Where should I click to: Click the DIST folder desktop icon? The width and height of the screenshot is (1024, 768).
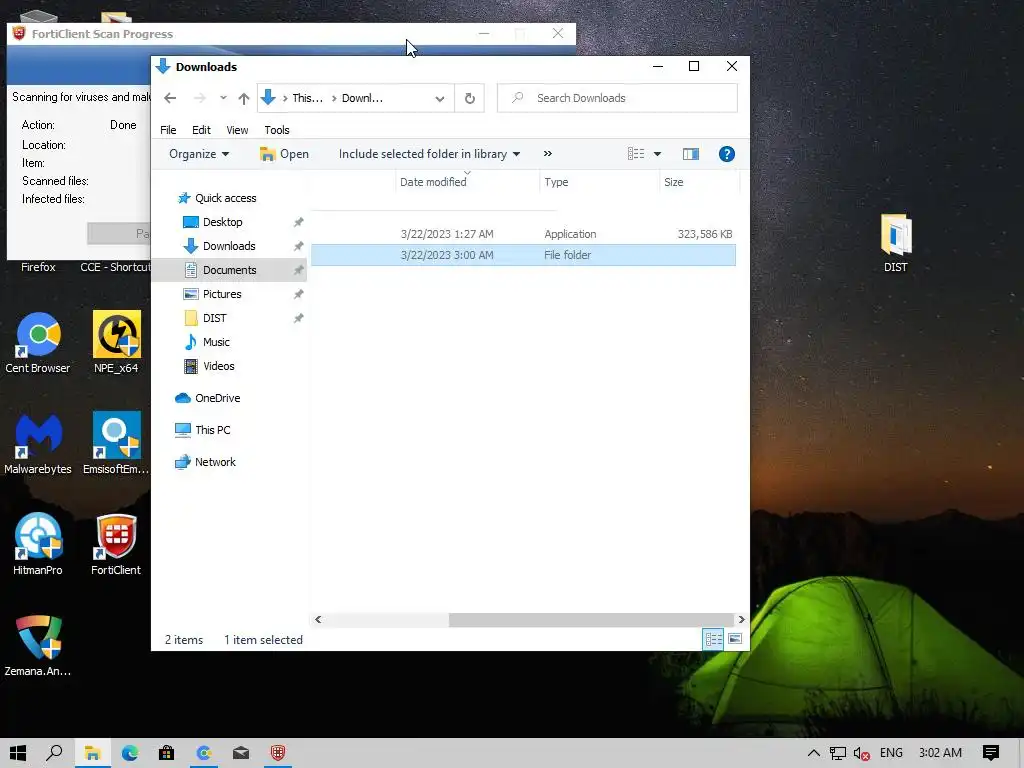[895, 243]
